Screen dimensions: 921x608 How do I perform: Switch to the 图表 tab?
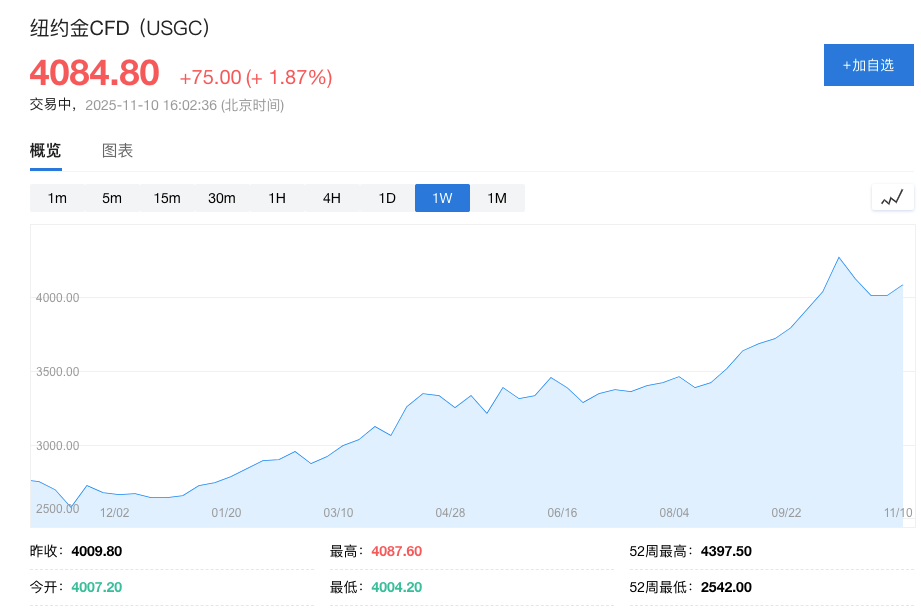pos(117,150)
